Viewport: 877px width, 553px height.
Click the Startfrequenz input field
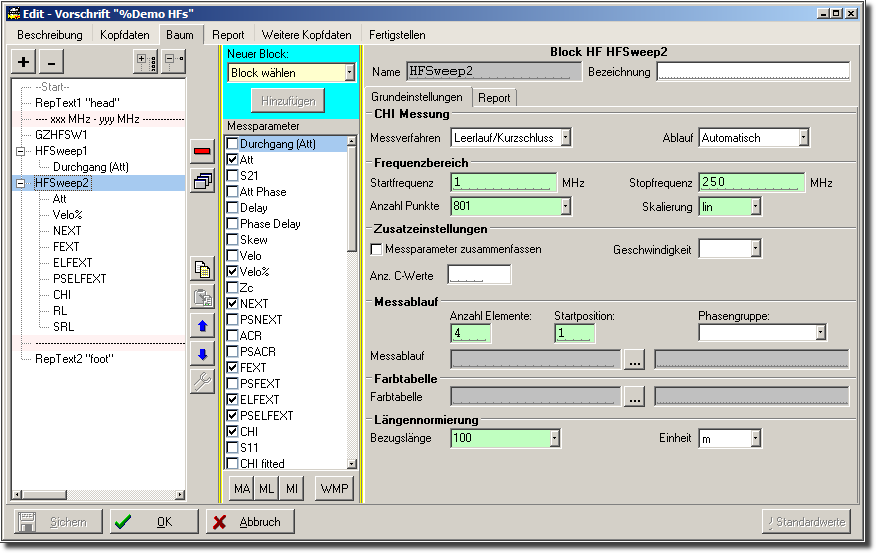(503, 183)
